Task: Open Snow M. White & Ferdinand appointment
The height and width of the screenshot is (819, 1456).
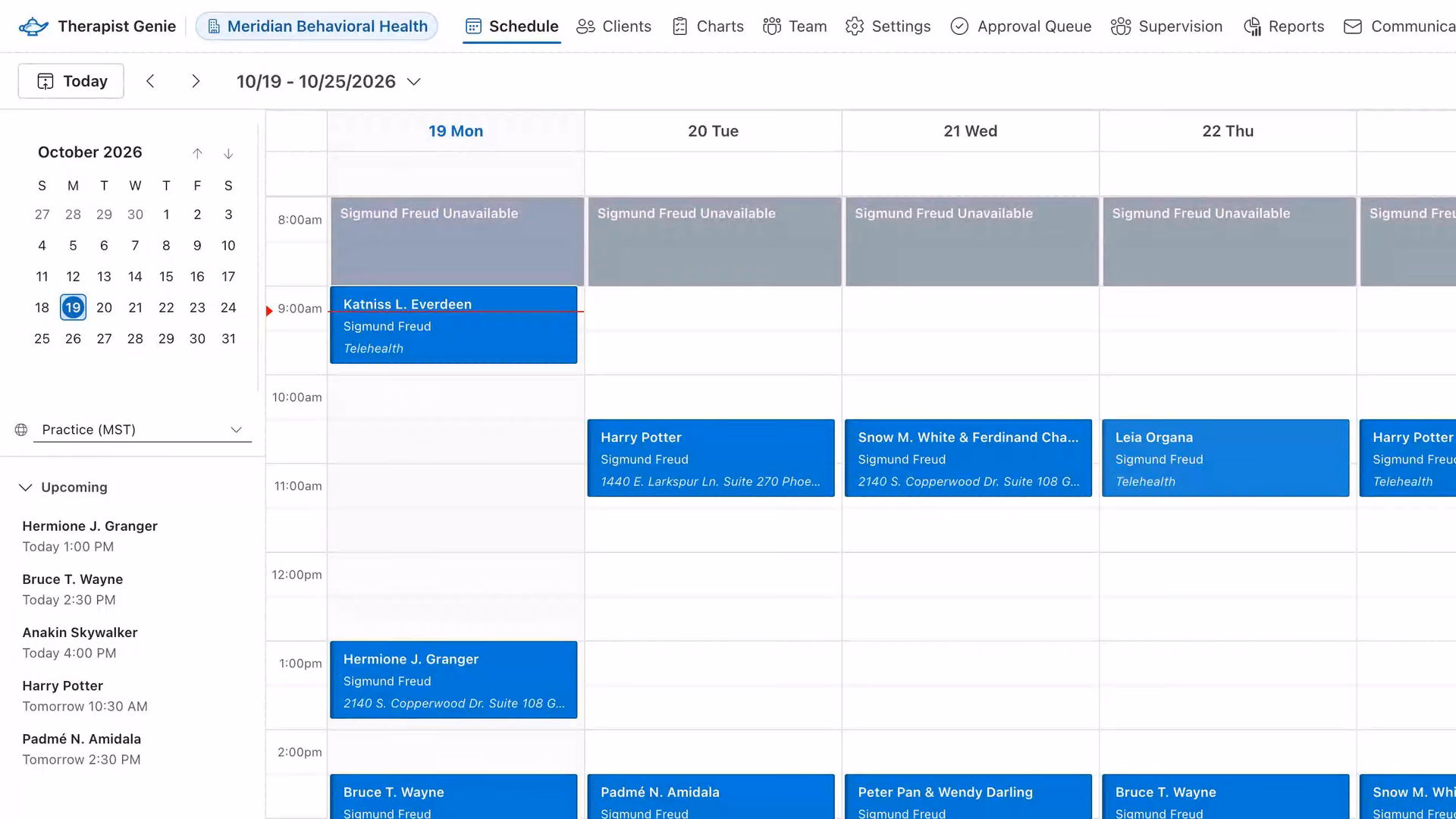Action: click(968, 458)
